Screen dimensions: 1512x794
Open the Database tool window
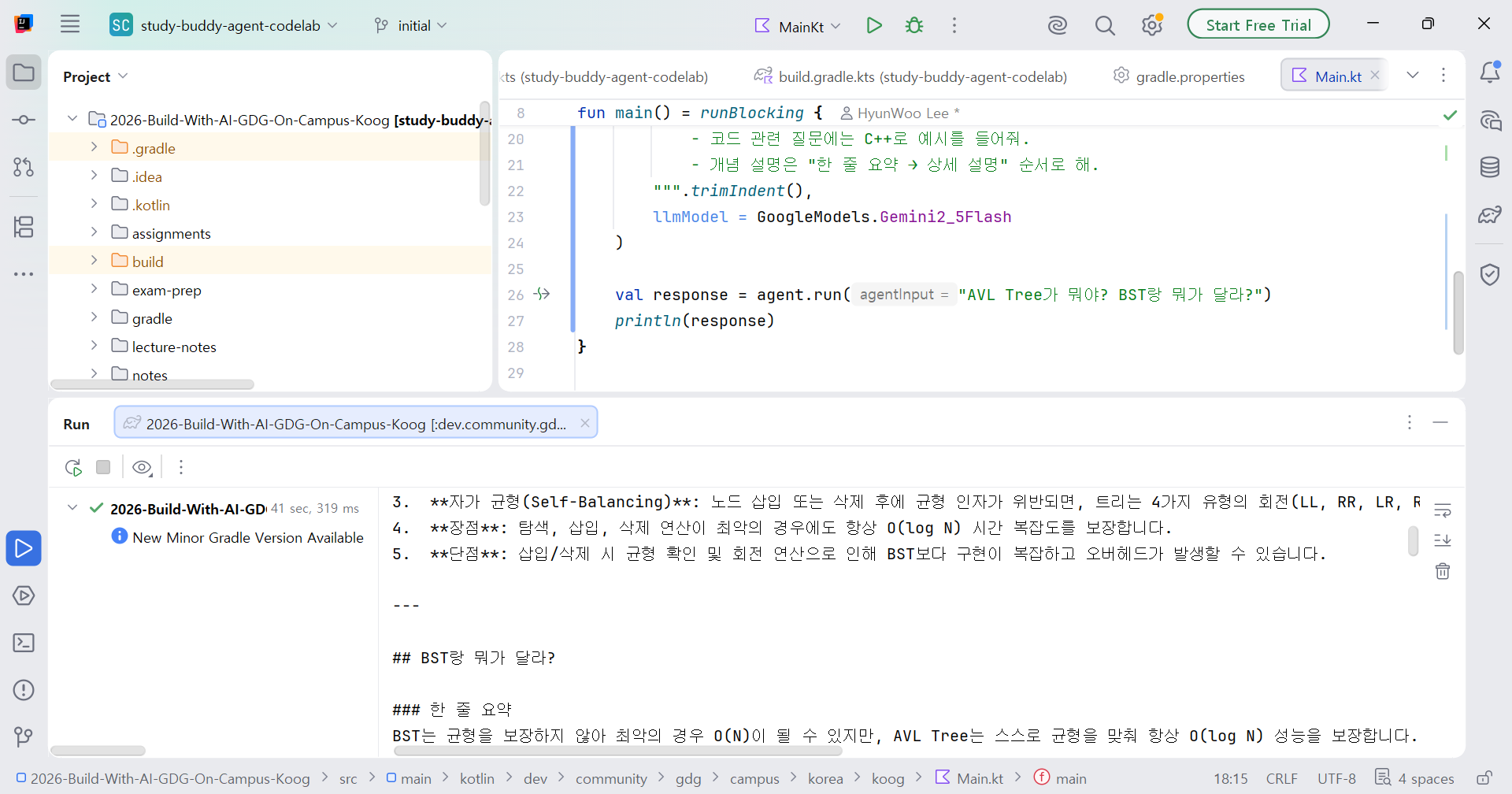[1490, 167]
